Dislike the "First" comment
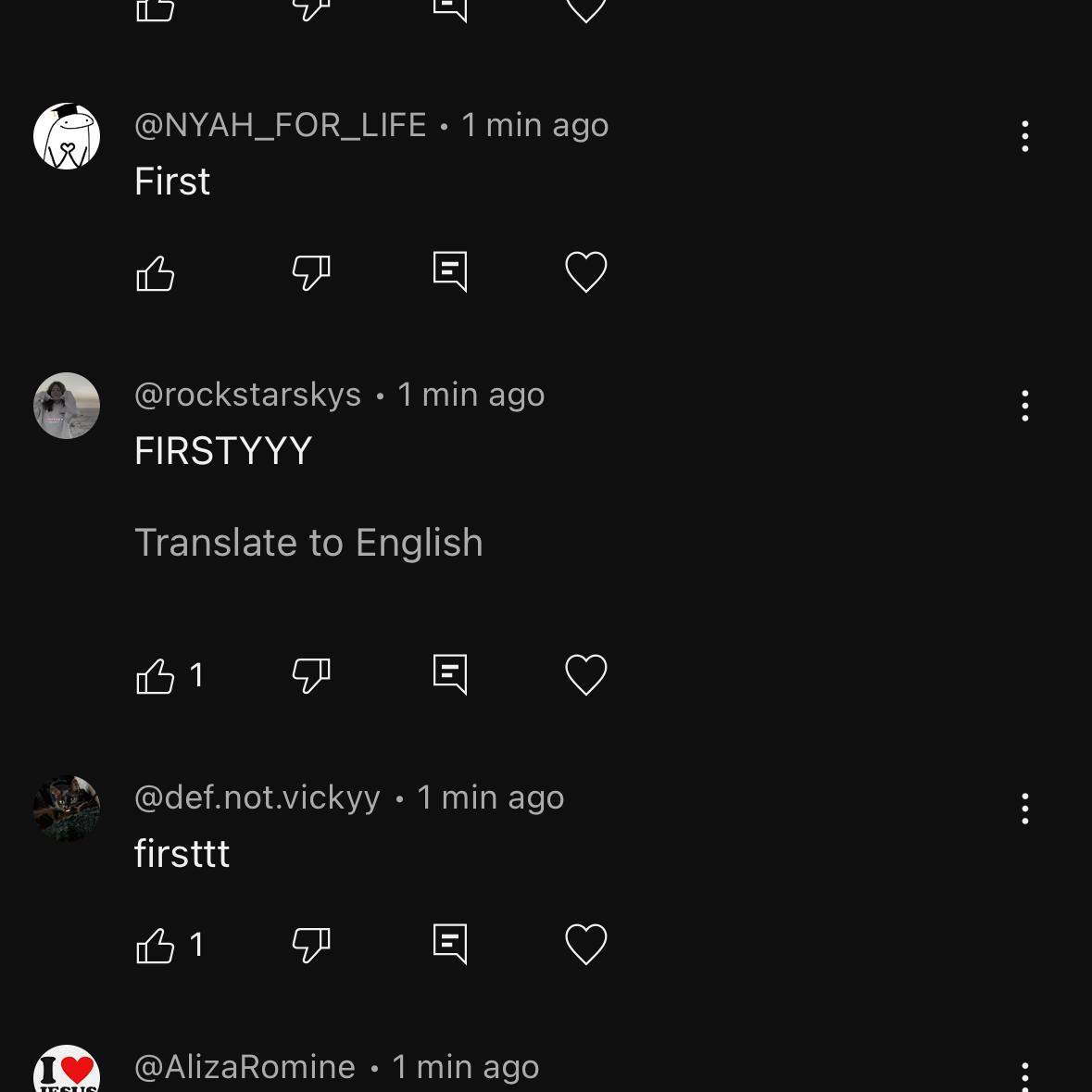This screenshot has height=1092, width=1092. pos(311,273)
